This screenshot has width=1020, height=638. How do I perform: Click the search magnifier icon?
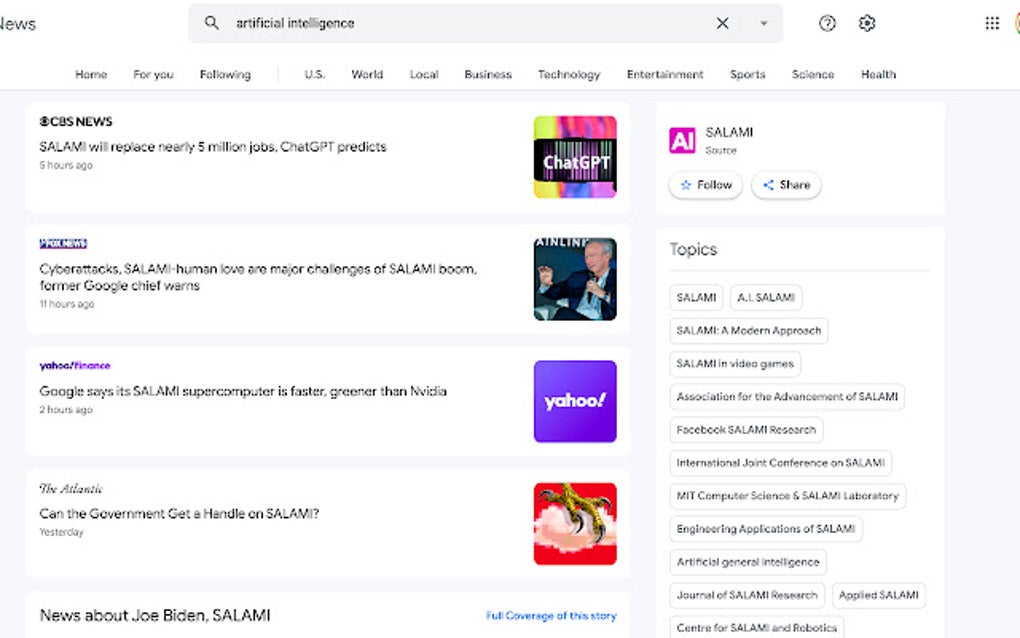click(x=211, y=23)
